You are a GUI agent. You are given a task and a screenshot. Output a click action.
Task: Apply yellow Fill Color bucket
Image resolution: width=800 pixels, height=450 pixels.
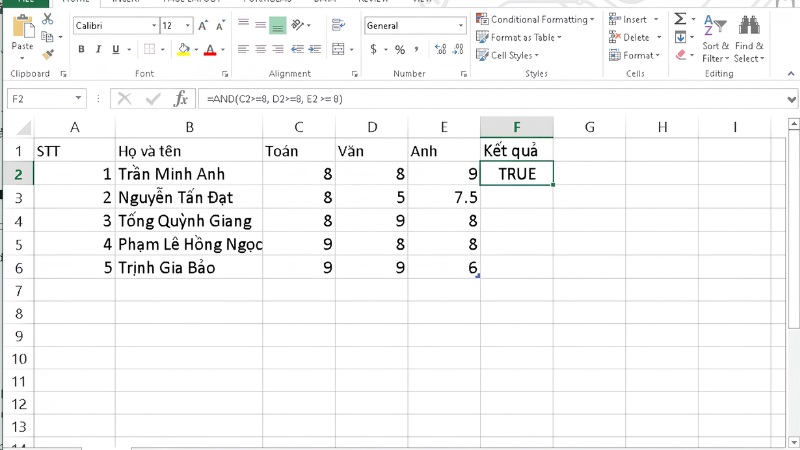[x=184, y=49]
